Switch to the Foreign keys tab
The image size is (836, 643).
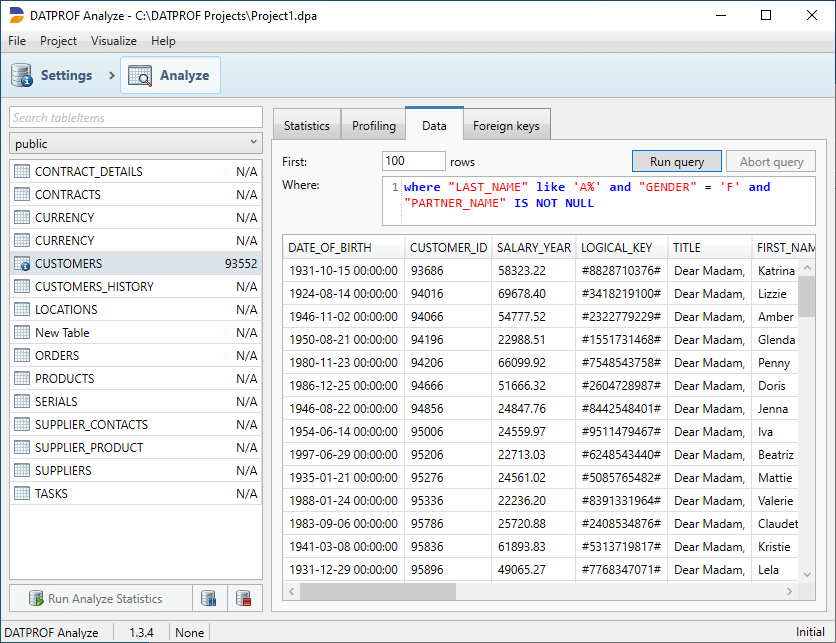(x=506, y=126)
